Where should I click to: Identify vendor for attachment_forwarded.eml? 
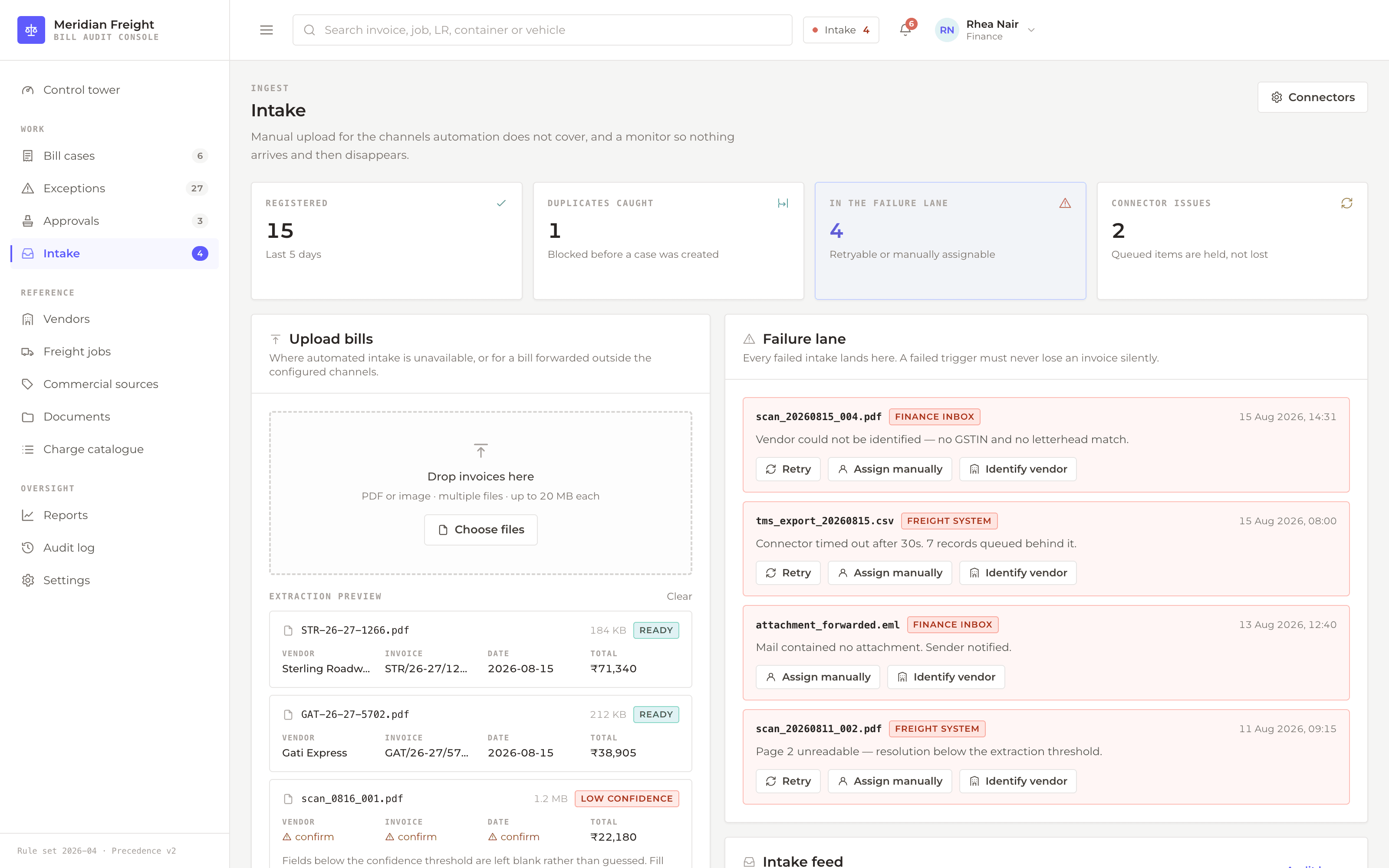tap(946, 677)
